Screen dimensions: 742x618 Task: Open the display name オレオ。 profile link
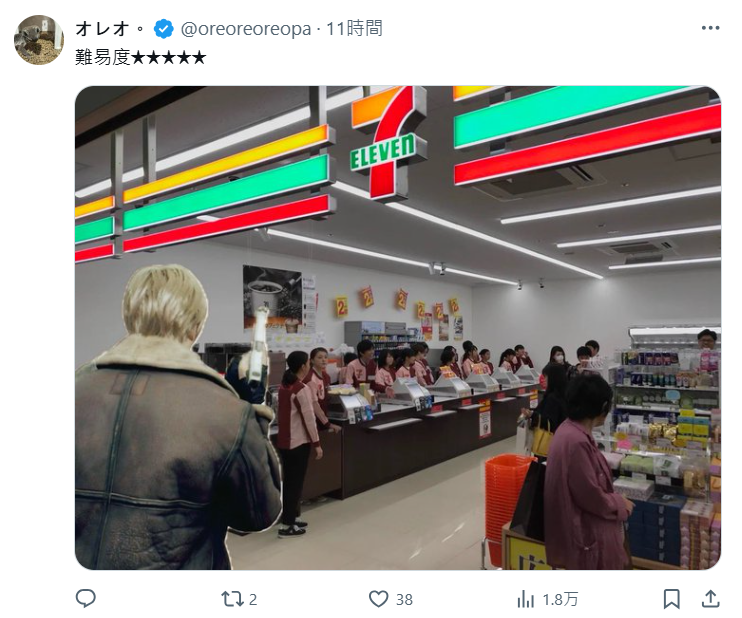[110, 29]
